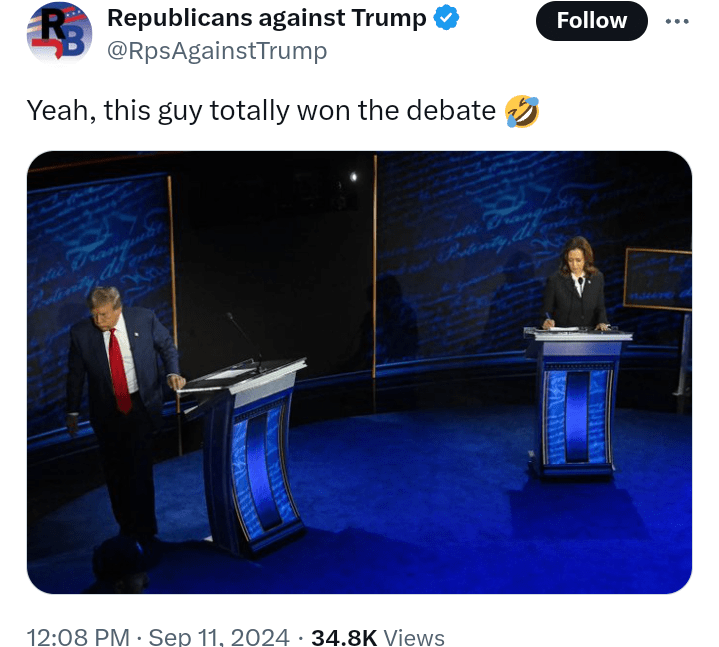The image size is (719, 647).
Task: Click the bright stage light spot
Action: (354, 177)
